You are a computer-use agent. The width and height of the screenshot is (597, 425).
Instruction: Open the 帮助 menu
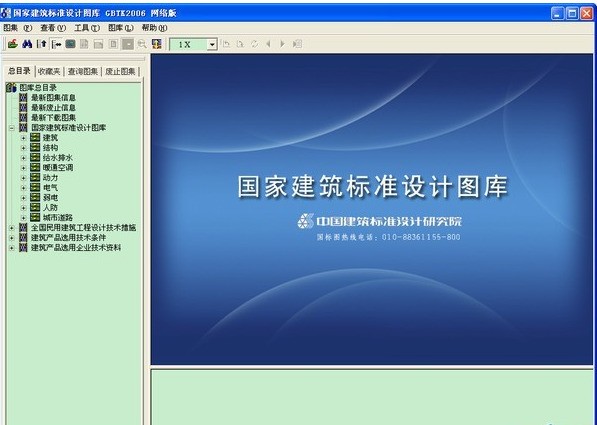pyautogui.click(x=154, y=28)
